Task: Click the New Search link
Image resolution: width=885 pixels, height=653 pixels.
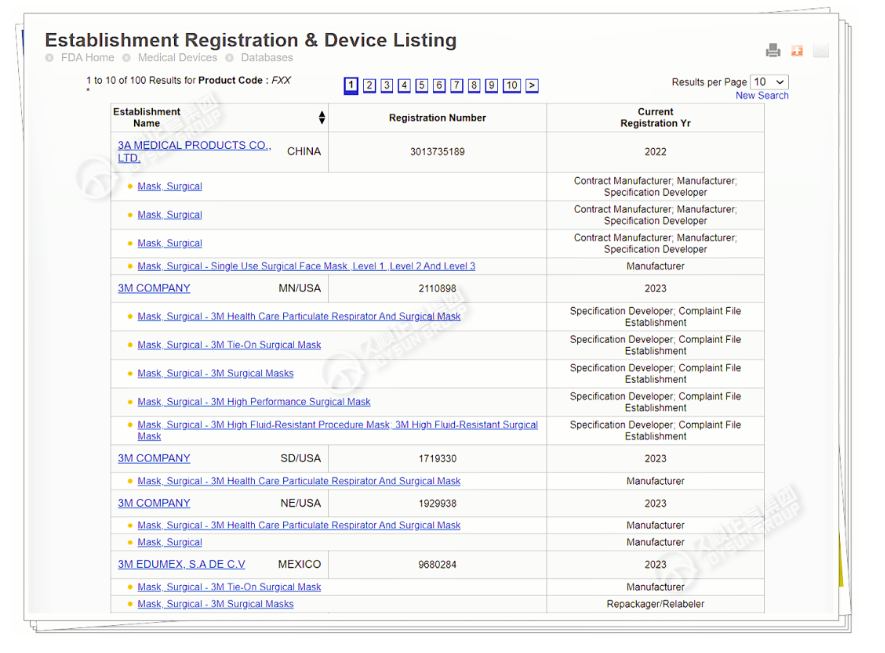Action: pos(762,95)
